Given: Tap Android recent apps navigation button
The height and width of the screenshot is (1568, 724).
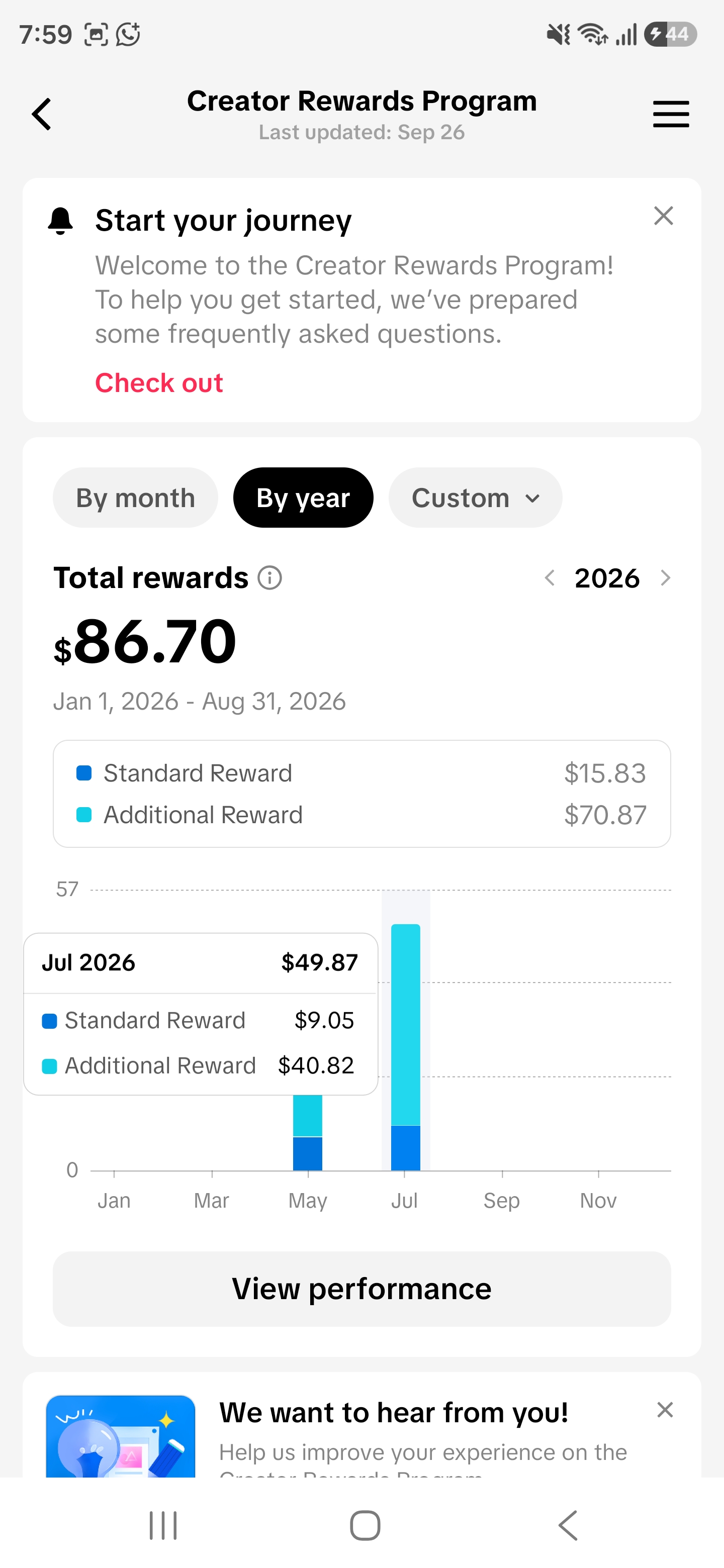Looking at the screenshot, I should (x=163, y=1525).
